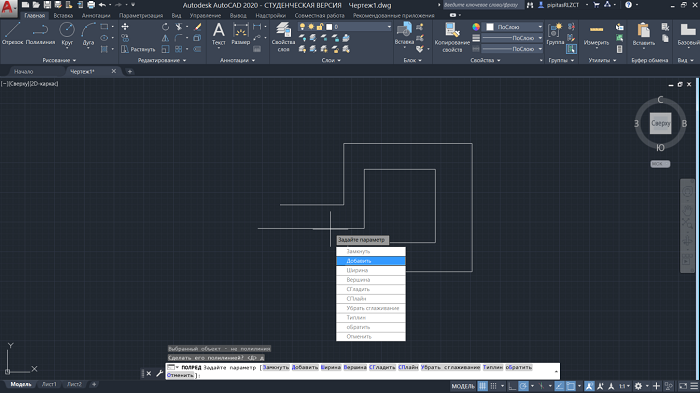Choose Добавить from the options menu
This screenshot has width=700, height=393.
click(371, 261)
